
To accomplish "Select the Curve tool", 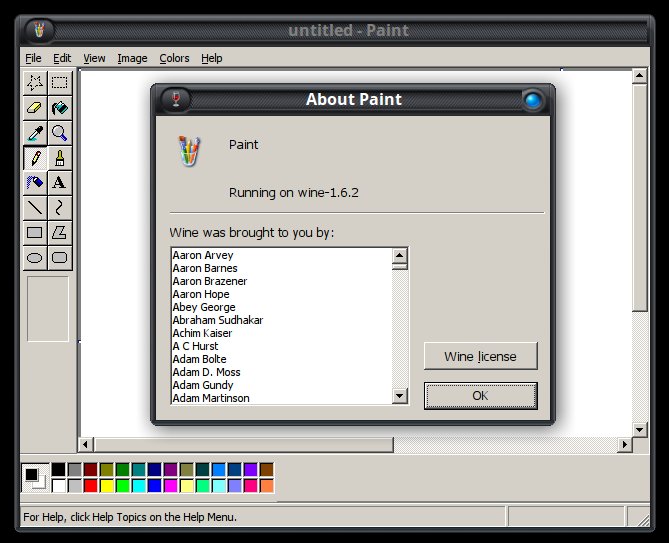I will pyautogui.click(x=60, y=208).
